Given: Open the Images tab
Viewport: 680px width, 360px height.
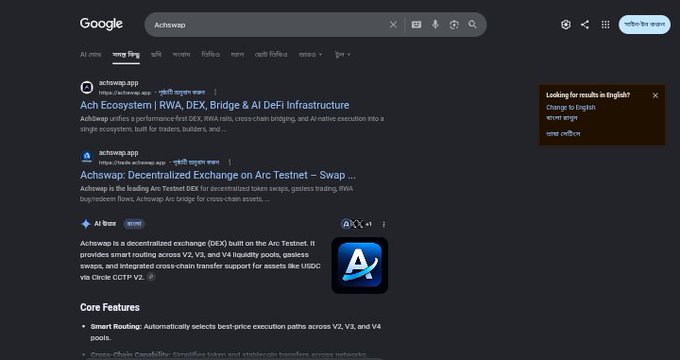Looking at the screenshot, I should (156, 55).
